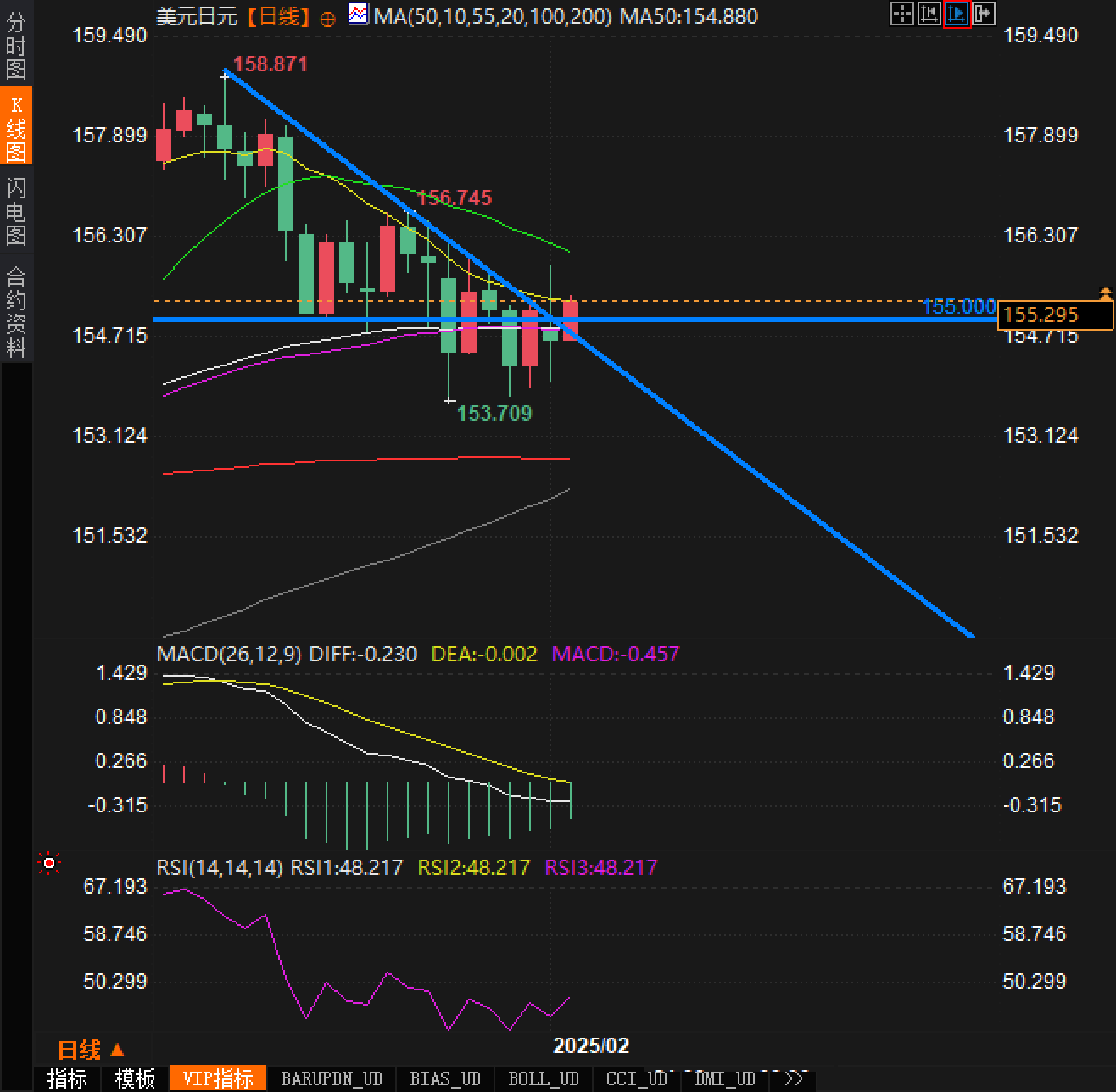1116x1092 pixels.
Task: Click the RSI2:48.217 value
Action: pyautogui.click(x=474, y=867)
